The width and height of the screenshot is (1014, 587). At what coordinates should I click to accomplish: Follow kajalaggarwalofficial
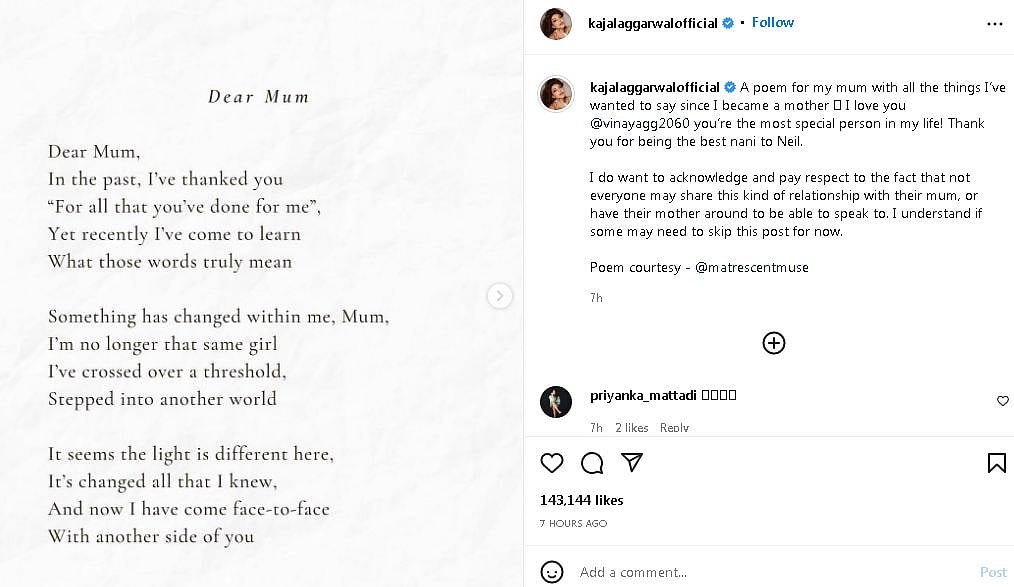[x=773, y=22]
